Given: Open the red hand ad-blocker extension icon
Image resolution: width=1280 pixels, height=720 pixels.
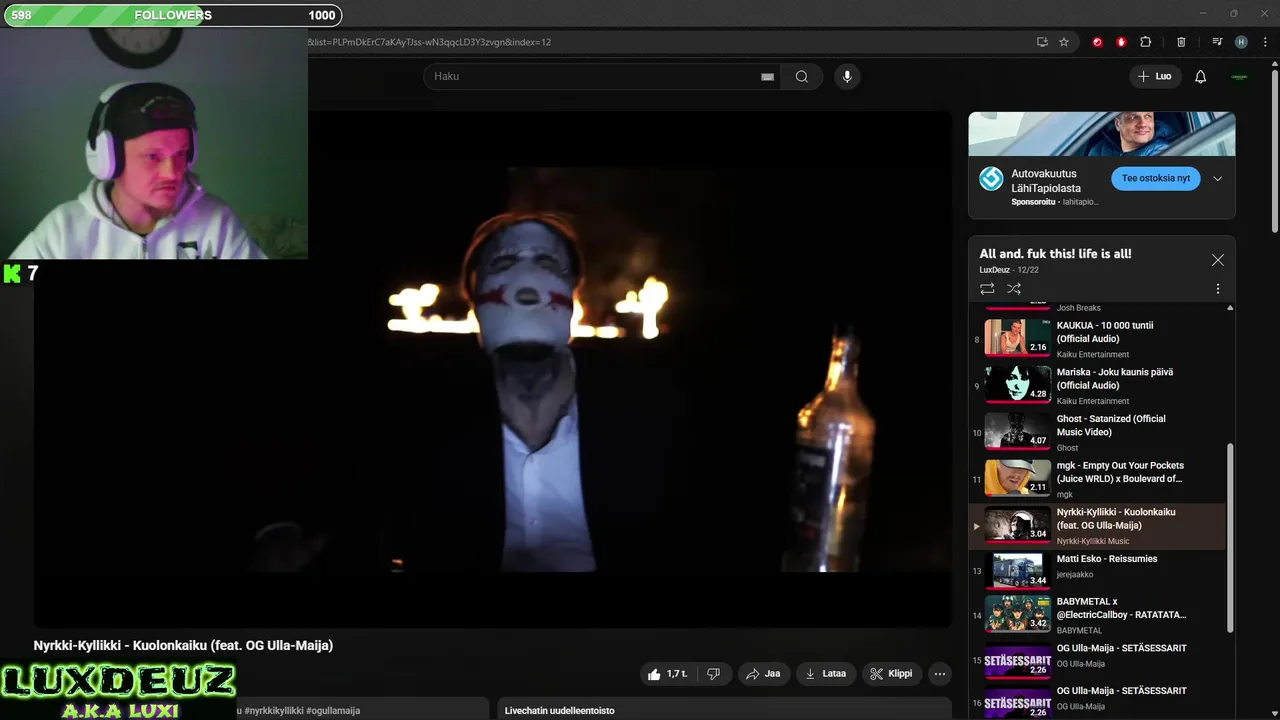Looking at the screenshot, I should click(1121, 42).
